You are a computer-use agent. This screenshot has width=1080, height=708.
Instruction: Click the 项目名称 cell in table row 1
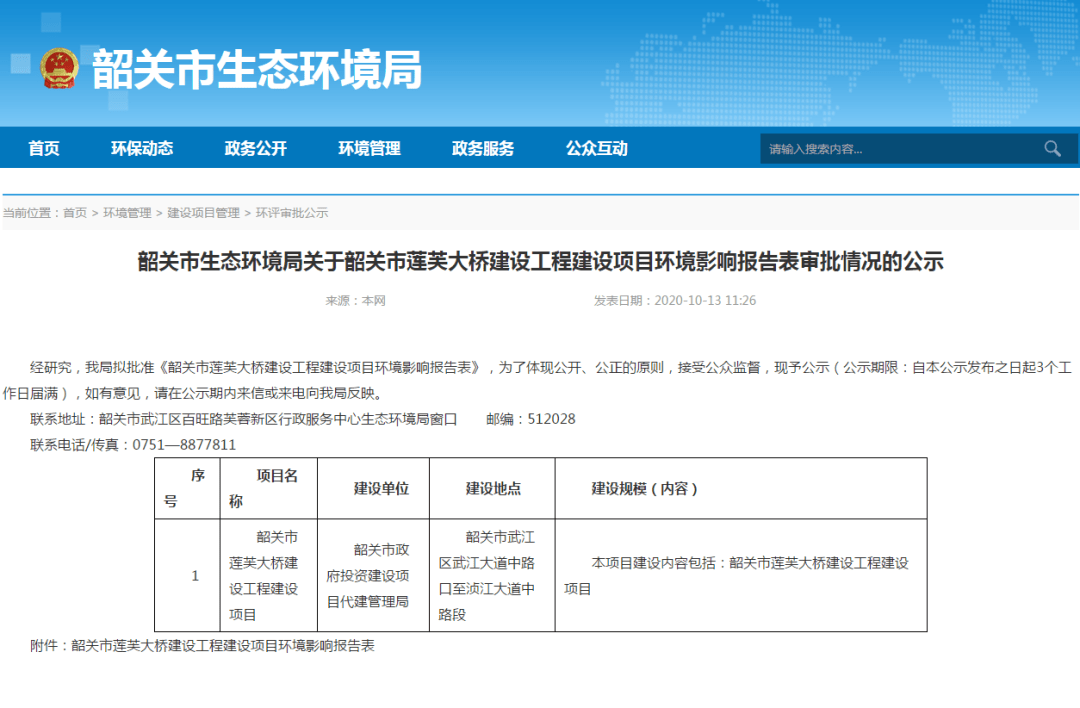(x=269, y=575)
